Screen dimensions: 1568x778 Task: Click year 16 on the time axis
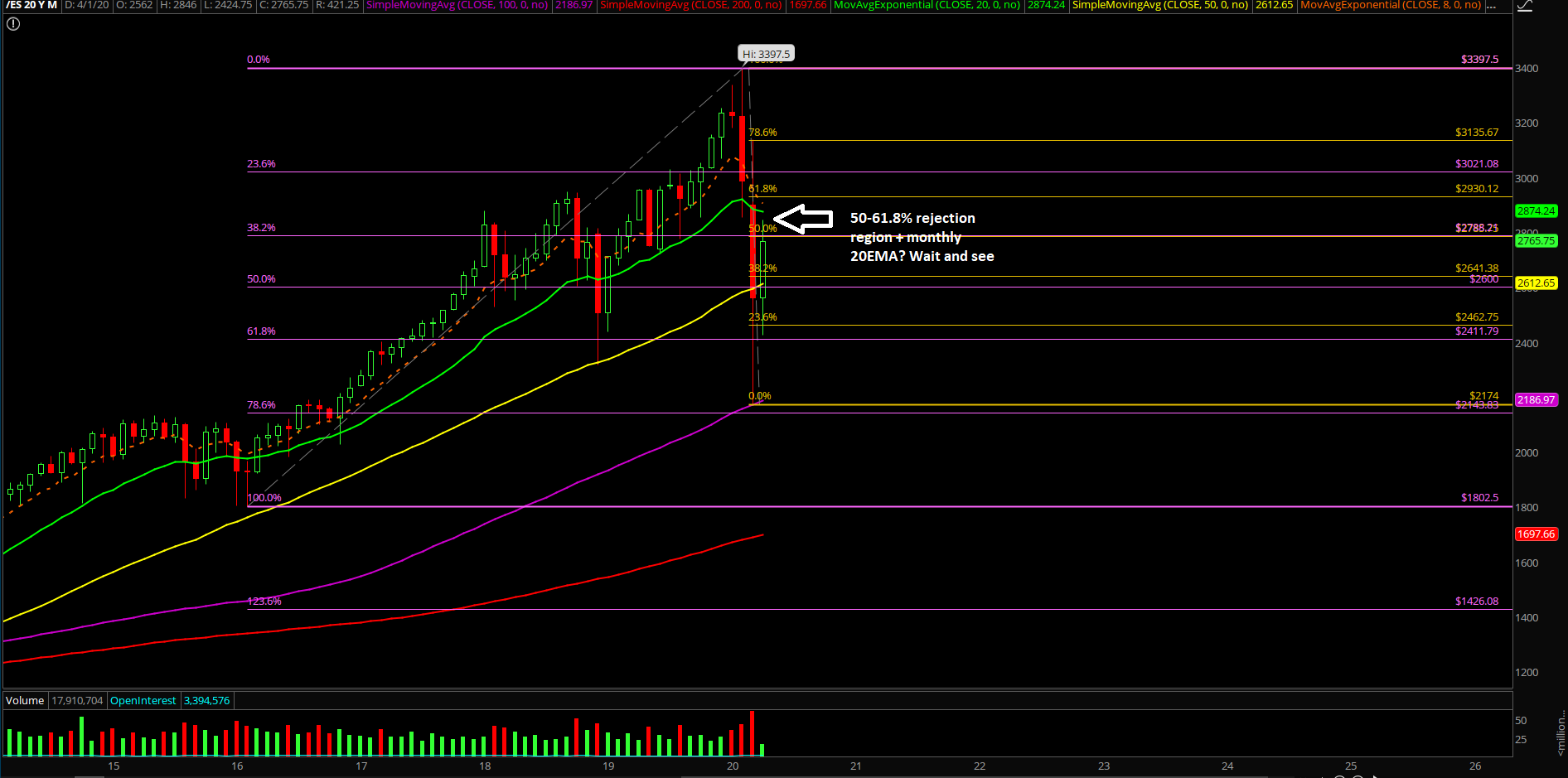click(237, 766)
